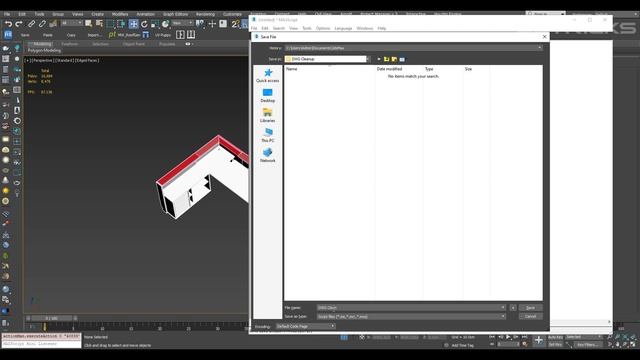The width and height of the screenshot is (640, 360).
Task: Expand the File name dropdown arrow
Action: tap(503, 307)
